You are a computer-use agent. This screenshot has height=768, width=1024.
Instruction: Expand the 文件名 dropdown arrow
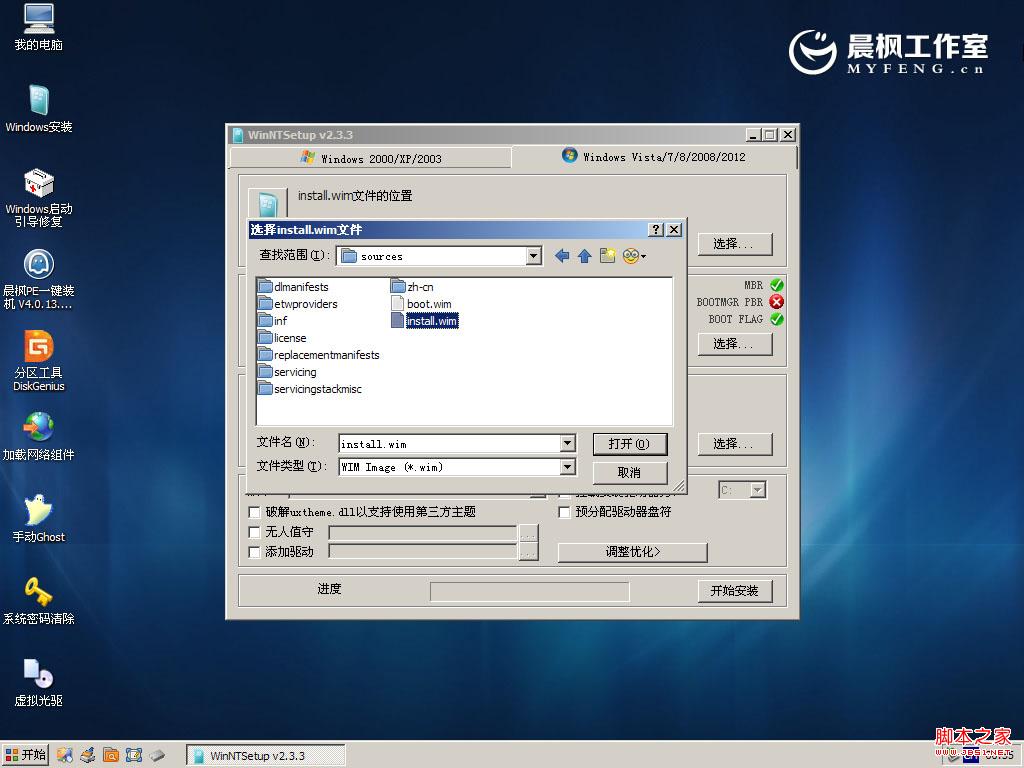pos(567,443)
